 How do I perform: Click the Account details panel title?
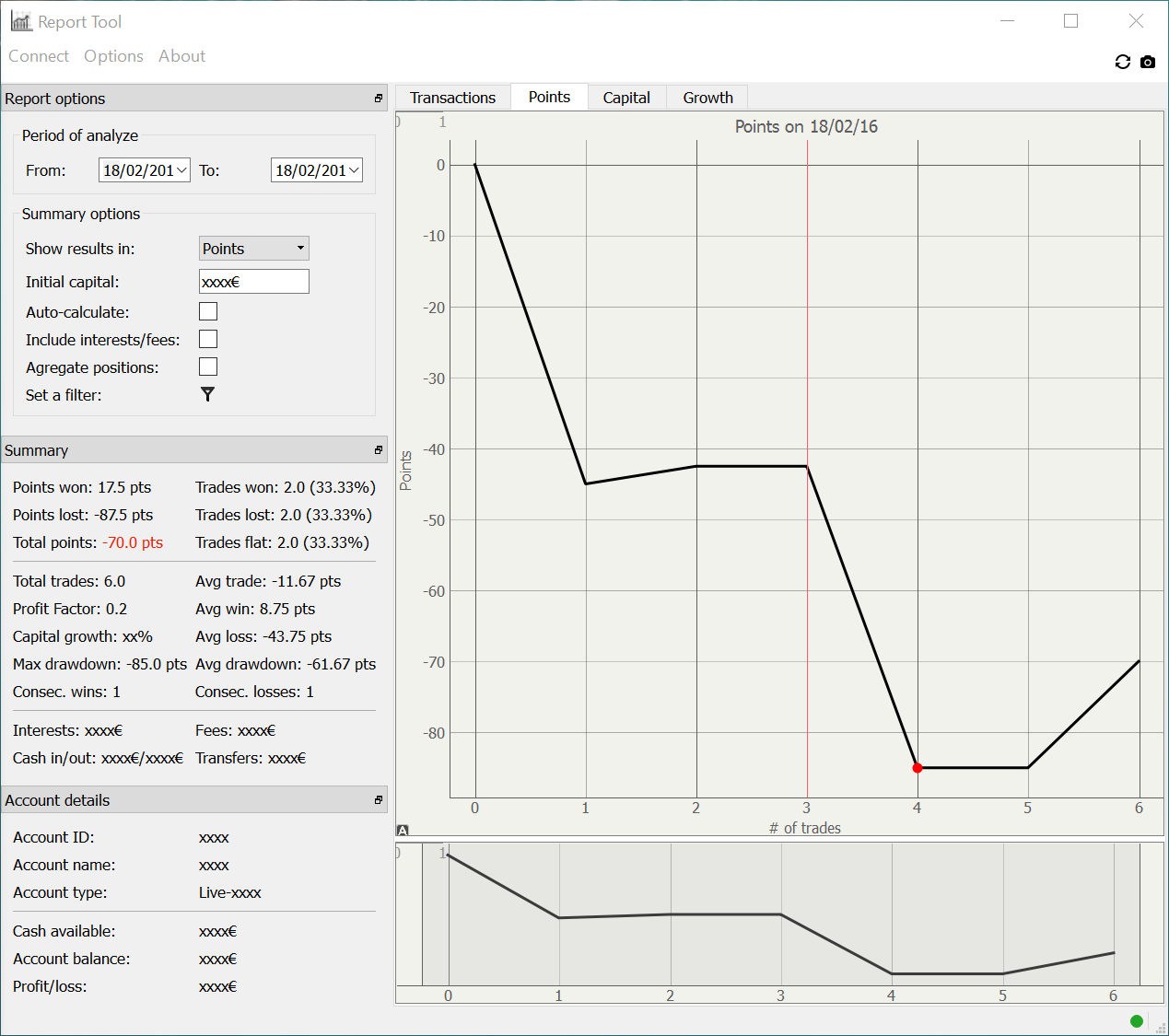tap(57, 800)
